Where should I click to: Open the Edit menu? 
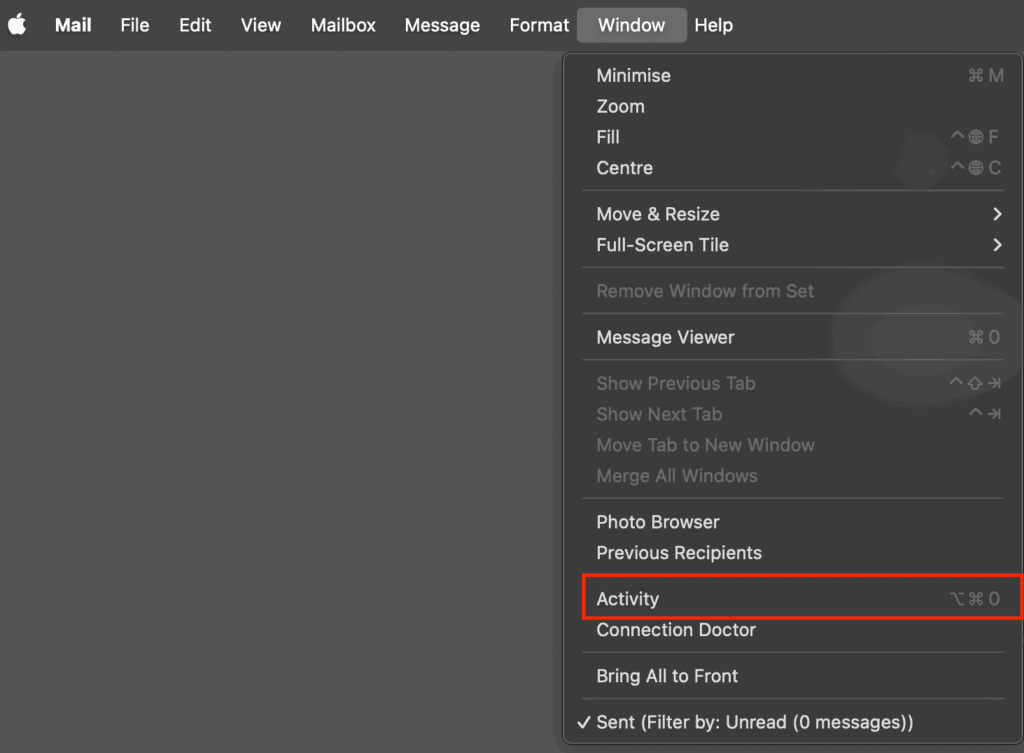pos(195,25)
